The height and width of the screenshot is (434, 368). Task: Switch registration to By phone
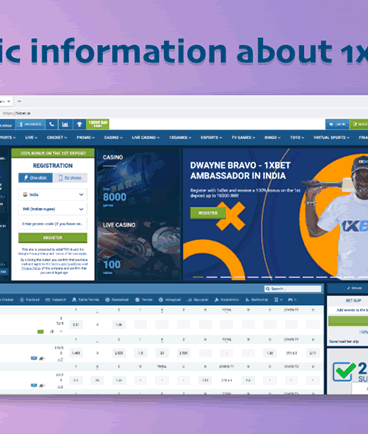(x=71, y=178)
